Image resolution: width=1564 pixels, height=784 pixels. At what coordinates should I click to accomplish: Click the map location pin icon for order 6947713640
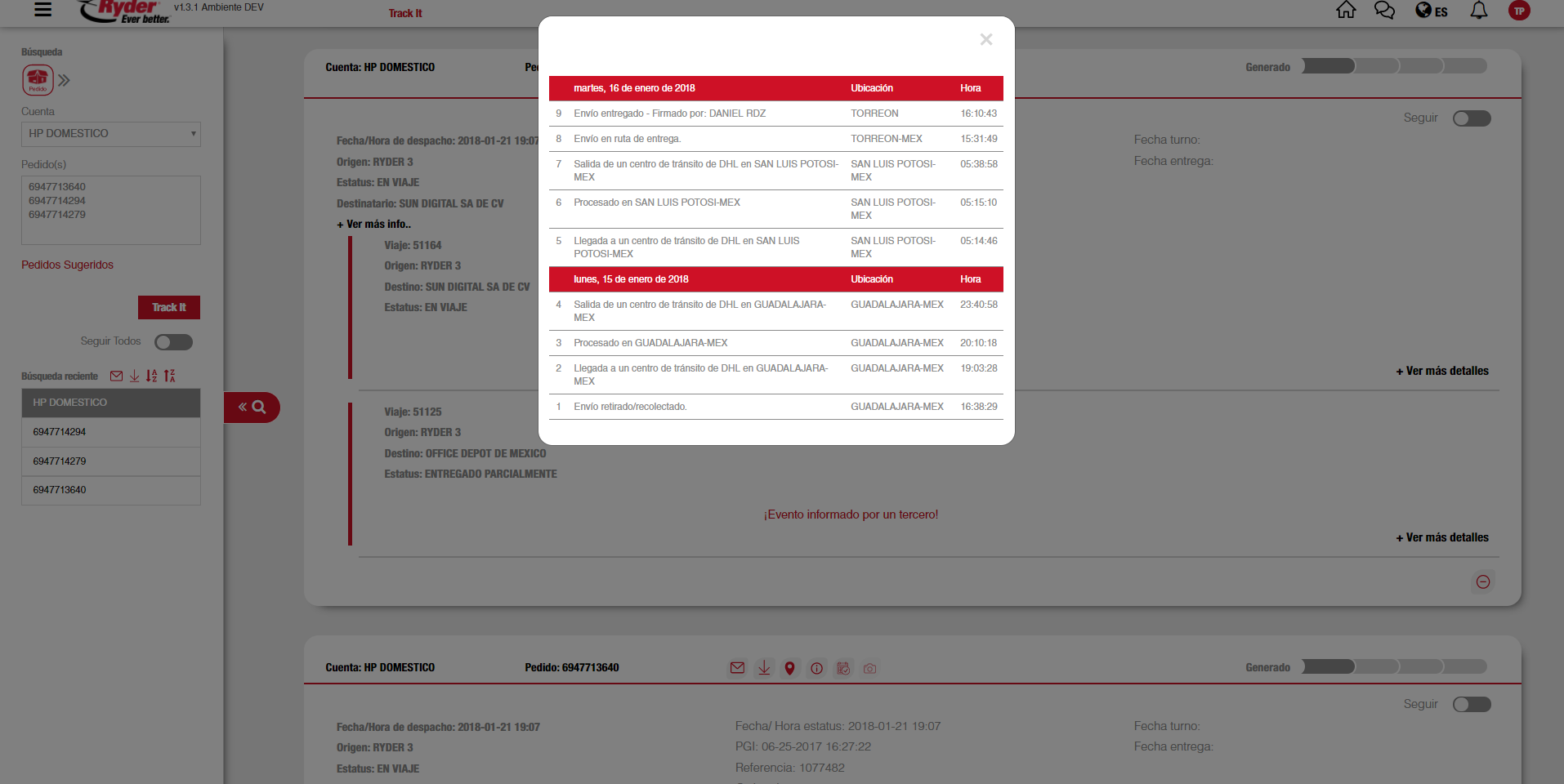coord(789,668)
